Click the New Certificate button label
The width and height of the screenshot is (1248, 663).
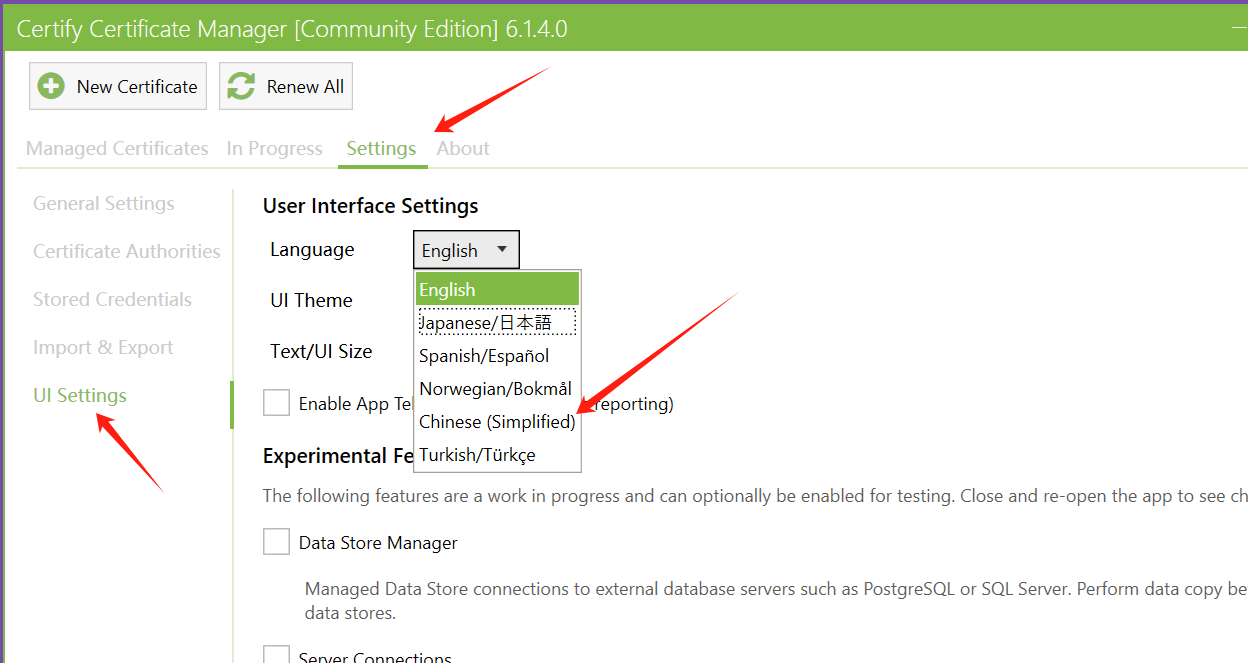(x=137, y=87)
